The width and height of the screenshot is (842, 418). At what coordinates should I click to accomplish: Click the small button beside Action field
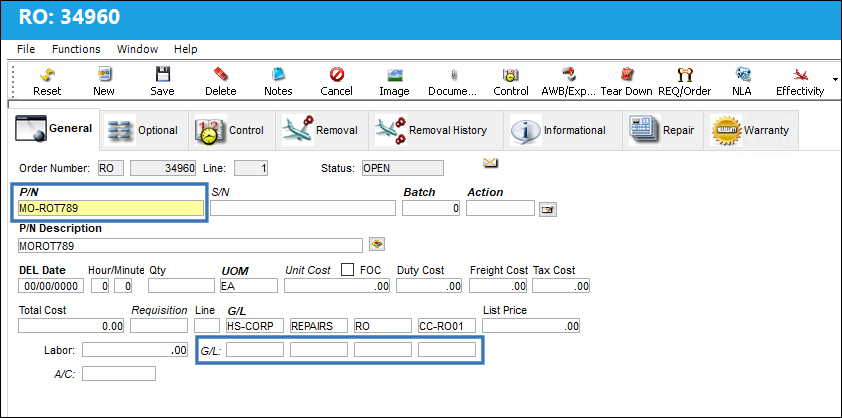[x=548, y=210]
